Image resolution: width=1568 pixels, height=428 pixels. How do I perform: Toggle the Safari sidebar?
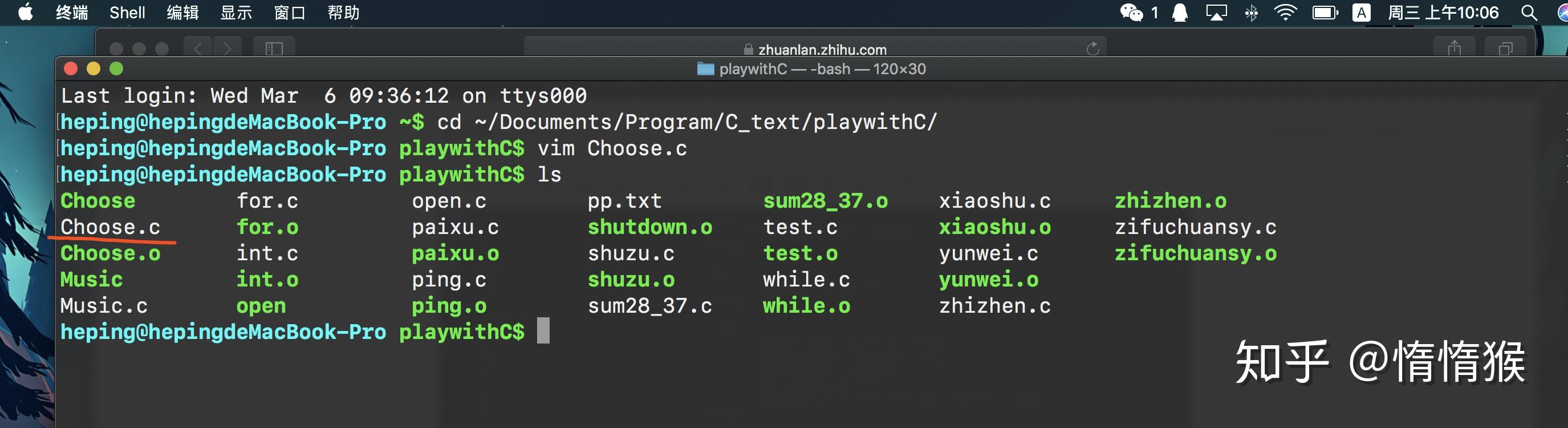[x=274, y=48]
